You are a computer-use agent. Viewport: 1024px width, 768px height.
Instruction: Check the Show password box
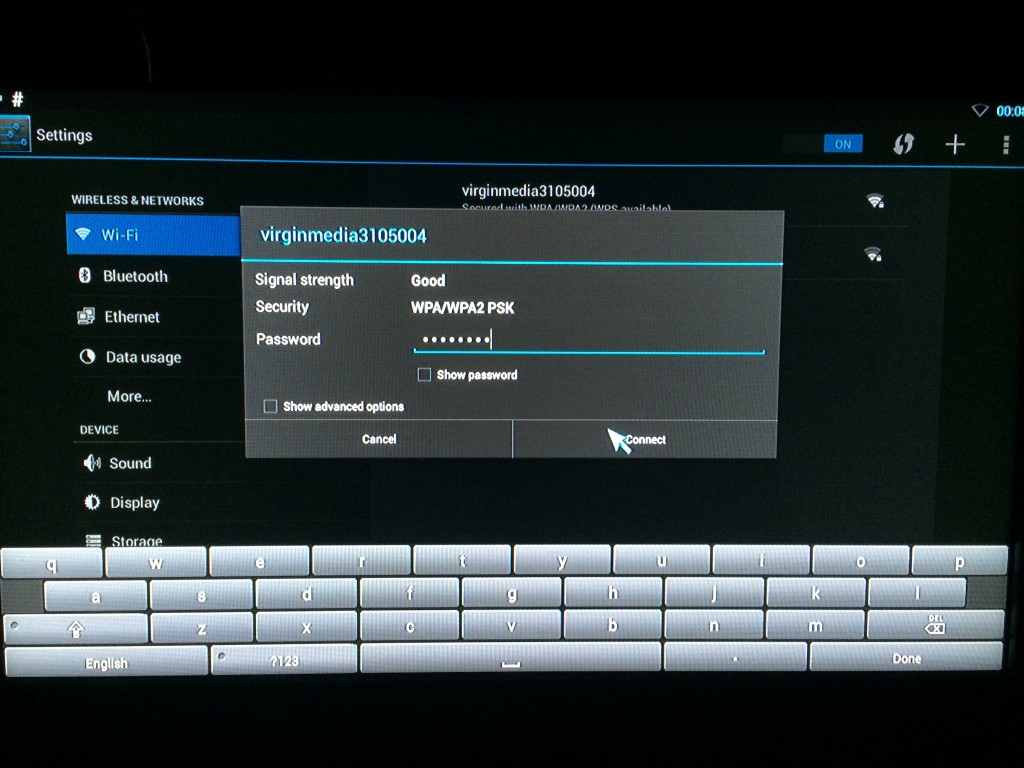point(424,375)
